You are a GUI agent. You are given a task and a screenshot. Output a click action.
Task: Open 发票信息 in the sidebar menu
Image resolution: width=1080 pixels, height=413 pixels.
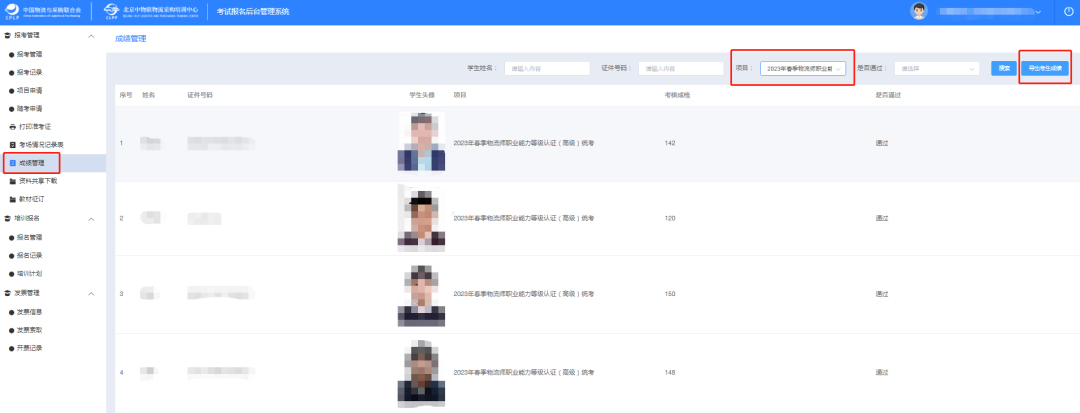(30, 311)
